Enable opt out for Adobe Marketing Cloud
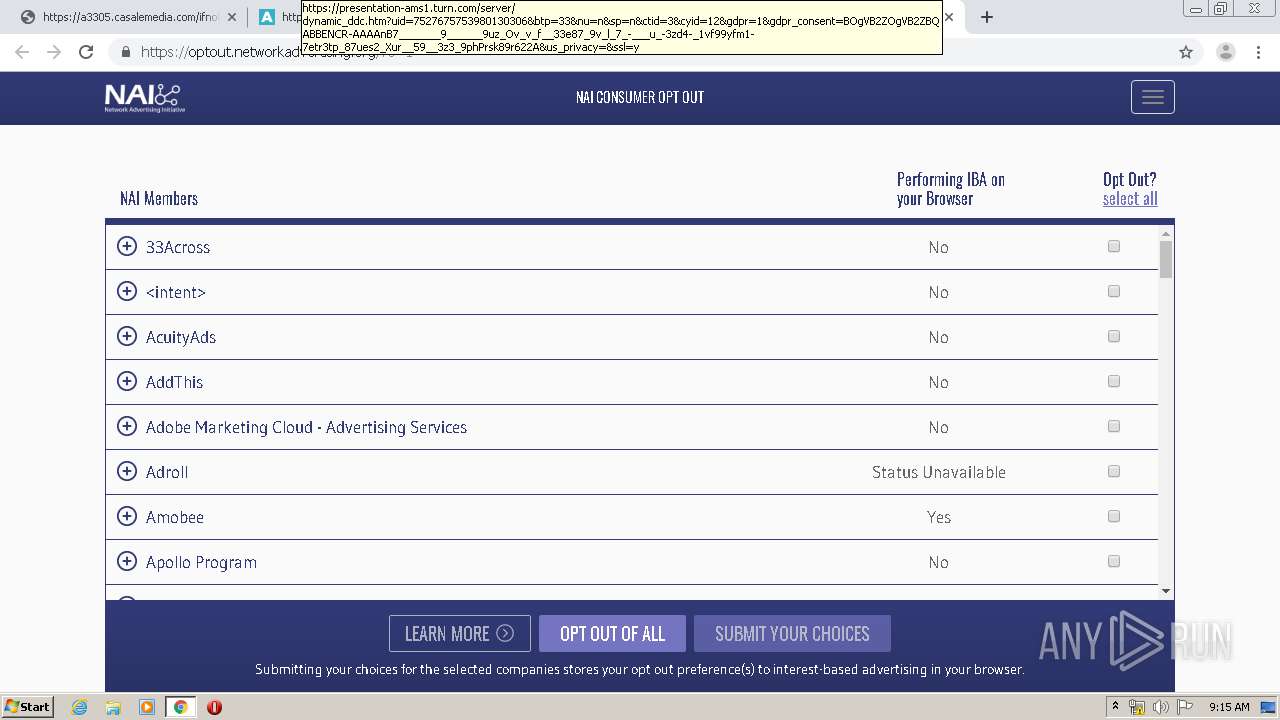This screenshot has height=720, width=1280. click(1114, 426)
